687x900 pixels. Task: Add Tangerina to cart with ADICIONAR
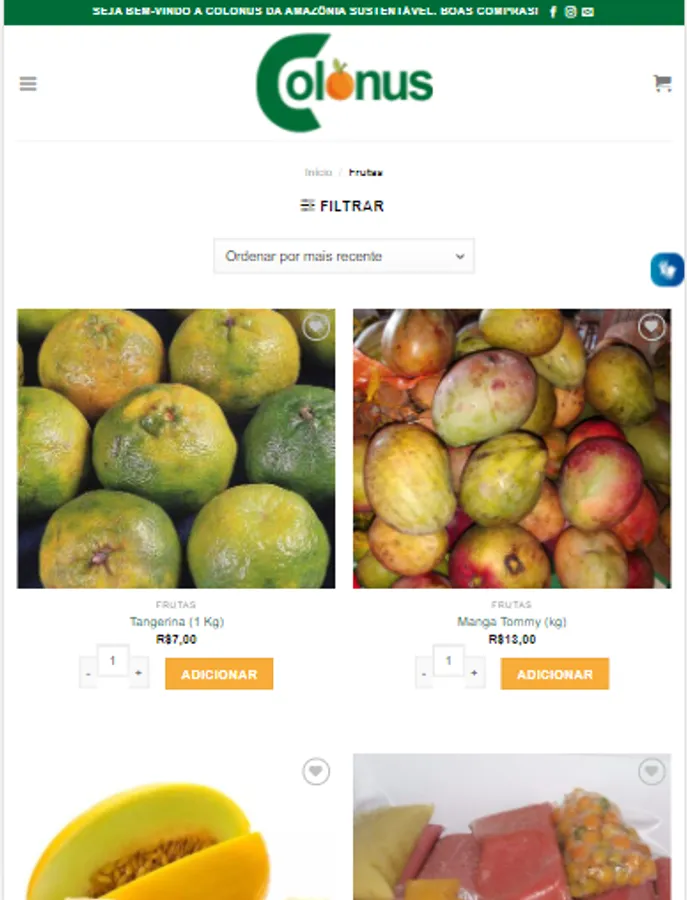coord(219,674)
